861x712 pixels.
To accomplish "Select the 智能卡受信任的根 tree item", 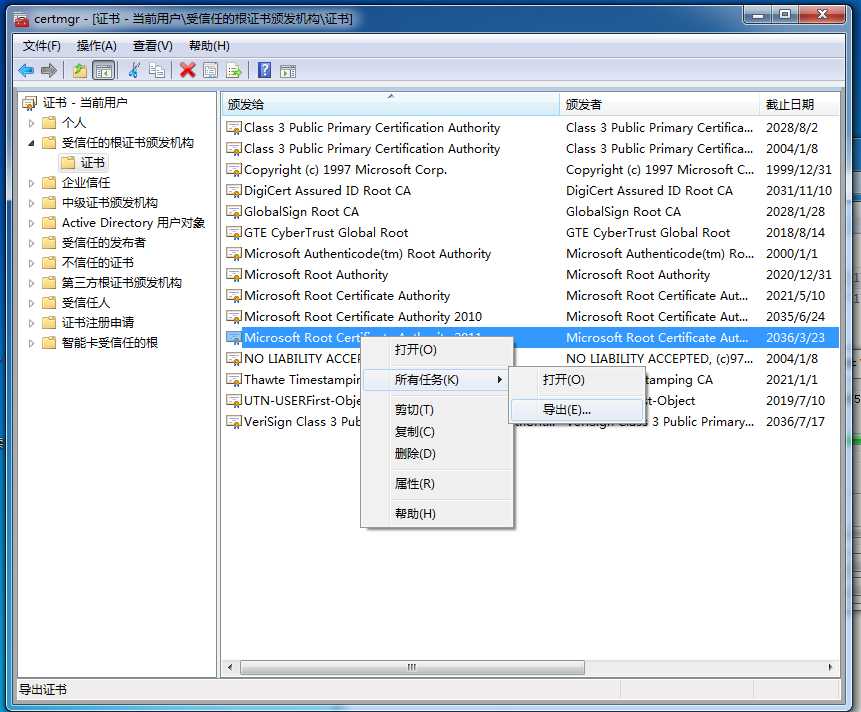I will click(x=110, y=343).
